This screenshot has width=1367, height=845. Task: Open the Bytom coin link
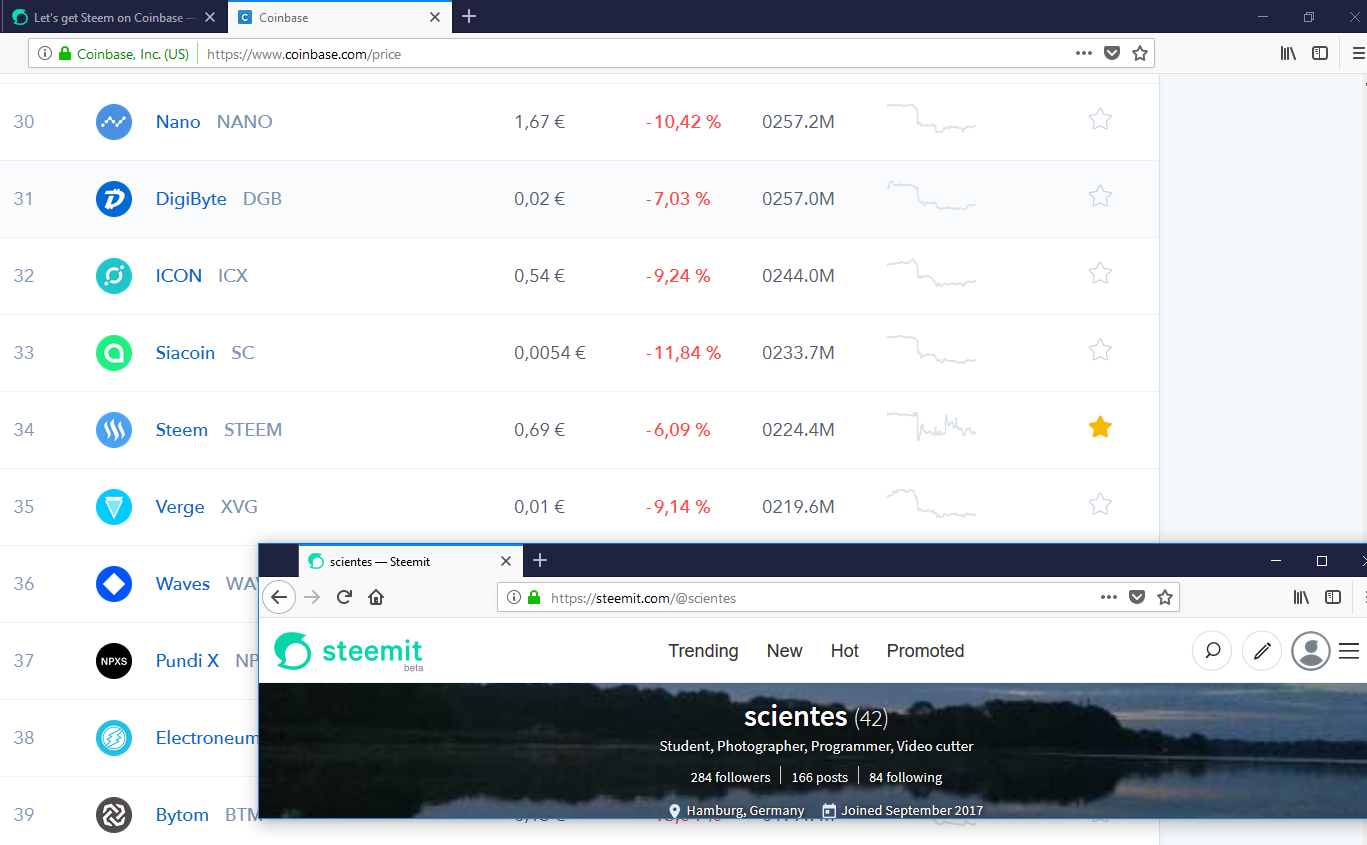(x=182, y=815)
